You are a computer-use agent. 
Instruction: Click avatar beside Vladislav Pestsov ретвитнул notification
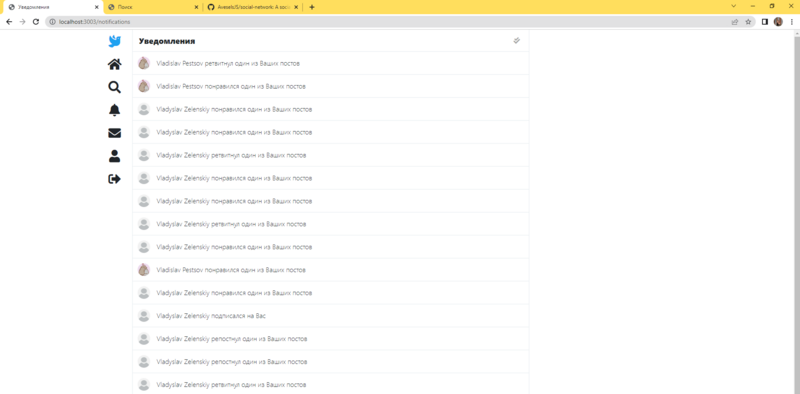144,63
